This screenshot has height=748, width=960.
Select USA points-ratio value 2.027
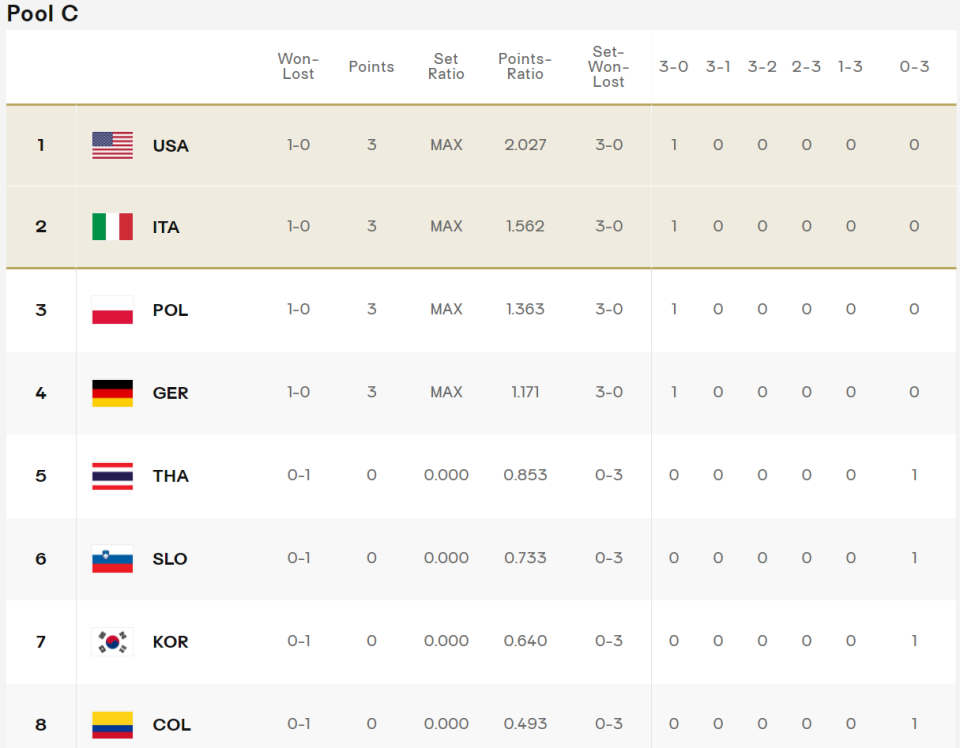tap(525, 145)
